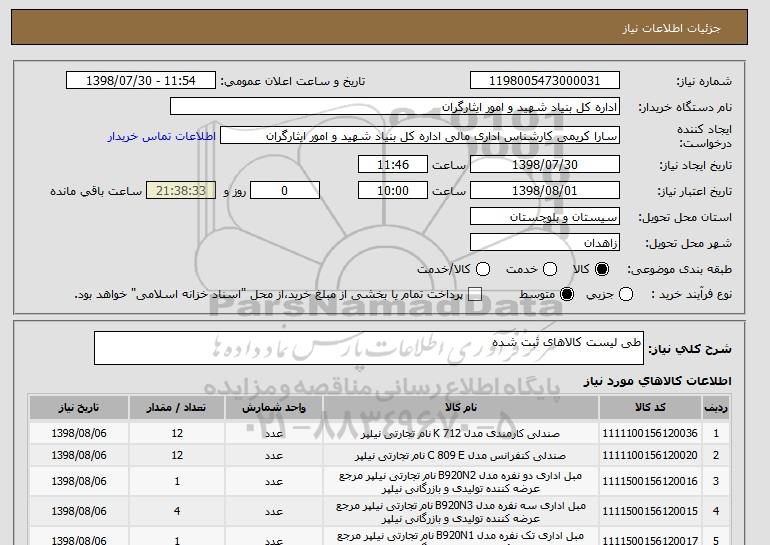Click the کد کالا column header

(650, 408)
